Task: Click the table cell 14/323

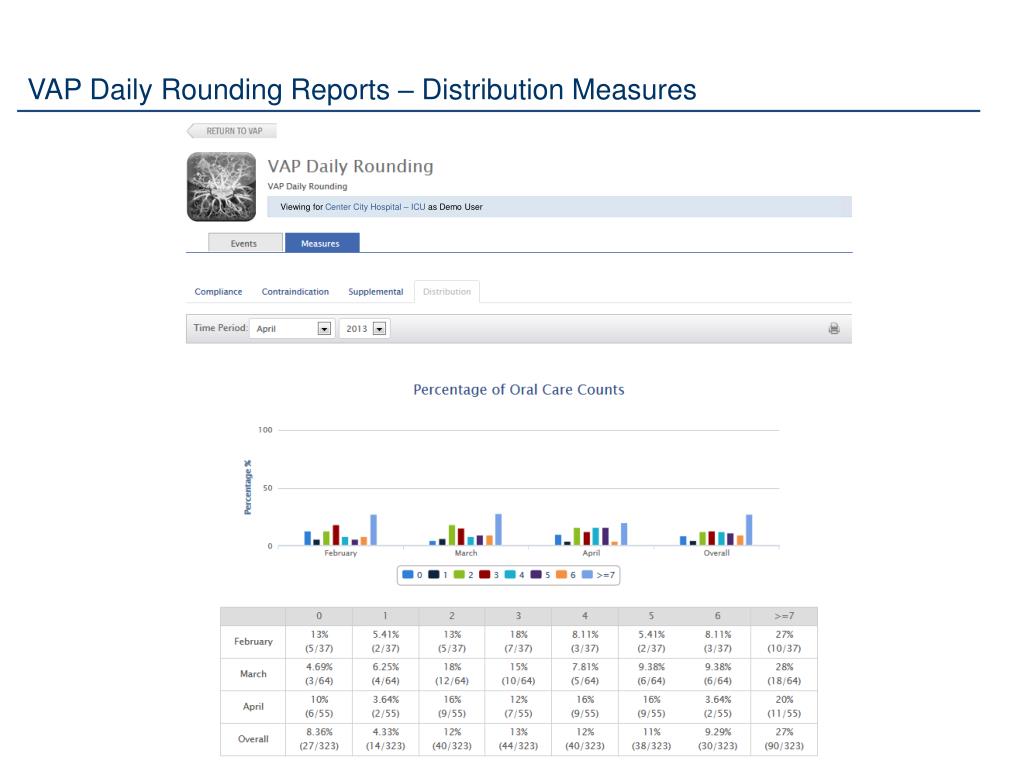Action: 385,739
